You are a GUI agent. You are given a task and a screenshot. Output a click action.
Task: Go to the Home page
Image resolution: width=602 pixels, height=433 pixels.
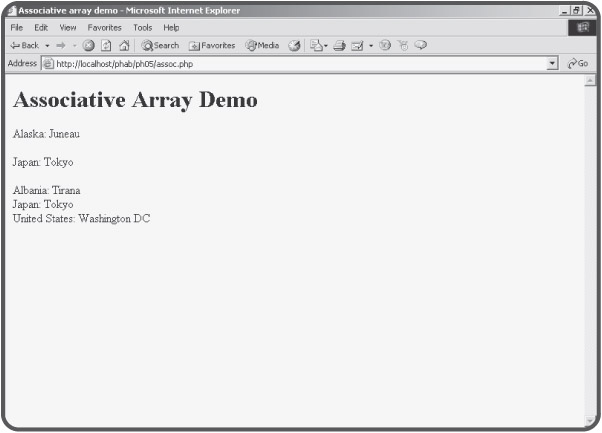[124, 45]
